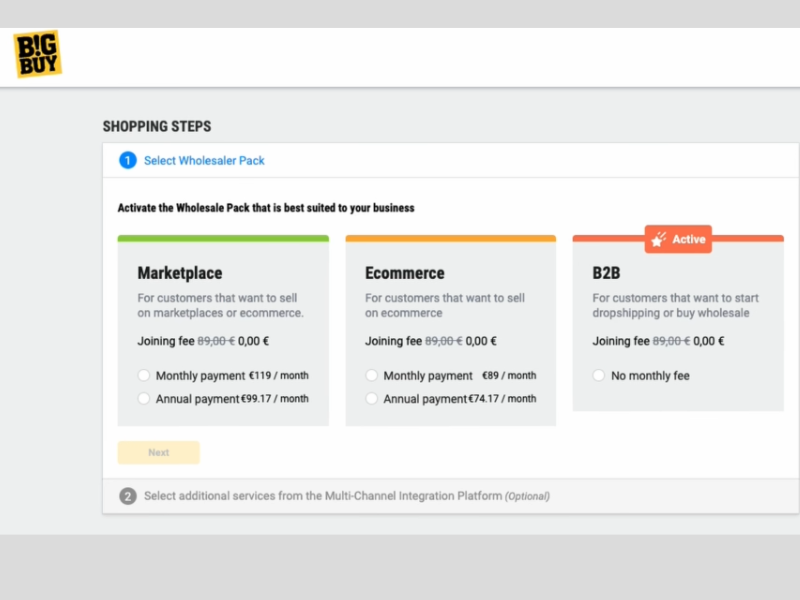
Task: Select Ecommerce annual payment €74.17 option
Action: click(371, 398)
